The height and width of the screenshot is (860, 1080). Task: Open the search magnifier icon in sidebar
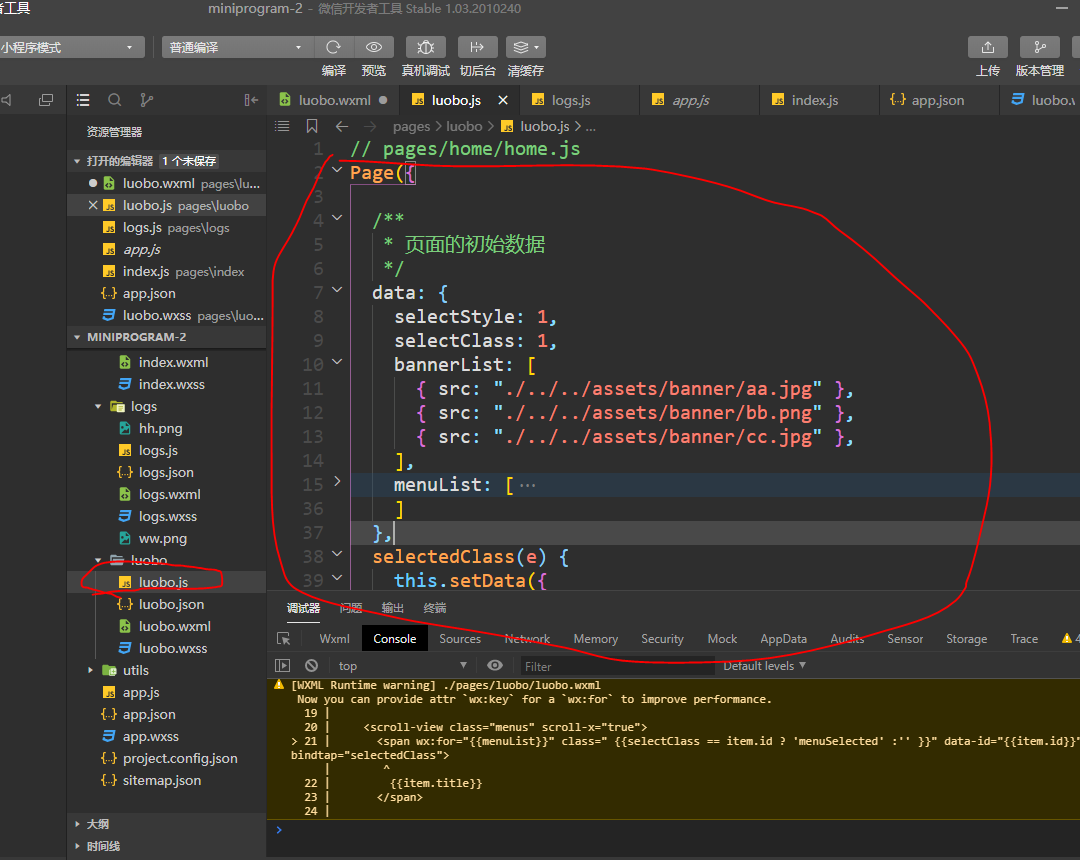pos(114,100)
